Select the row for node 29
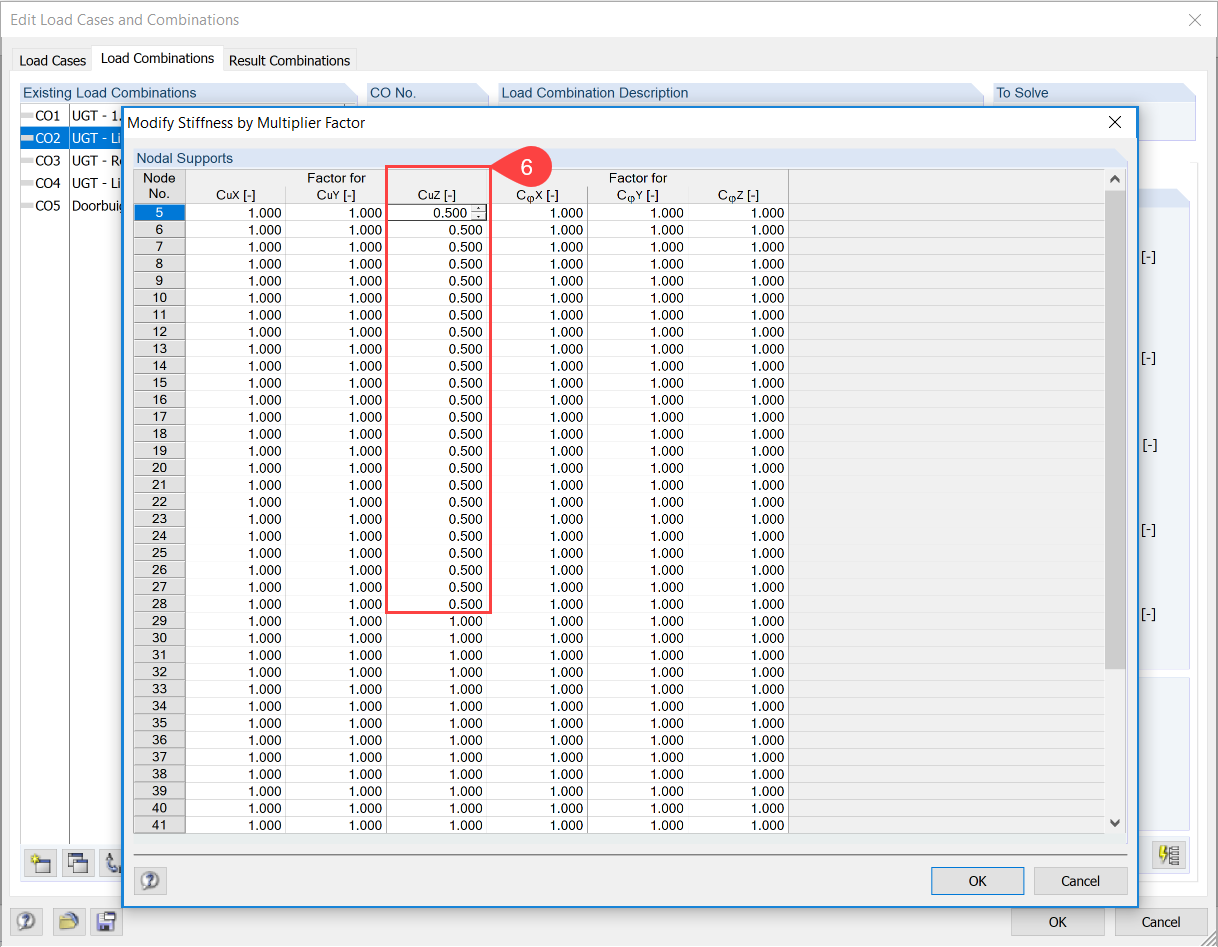This screenshot has height=947, width=1218. pos(158,620)
